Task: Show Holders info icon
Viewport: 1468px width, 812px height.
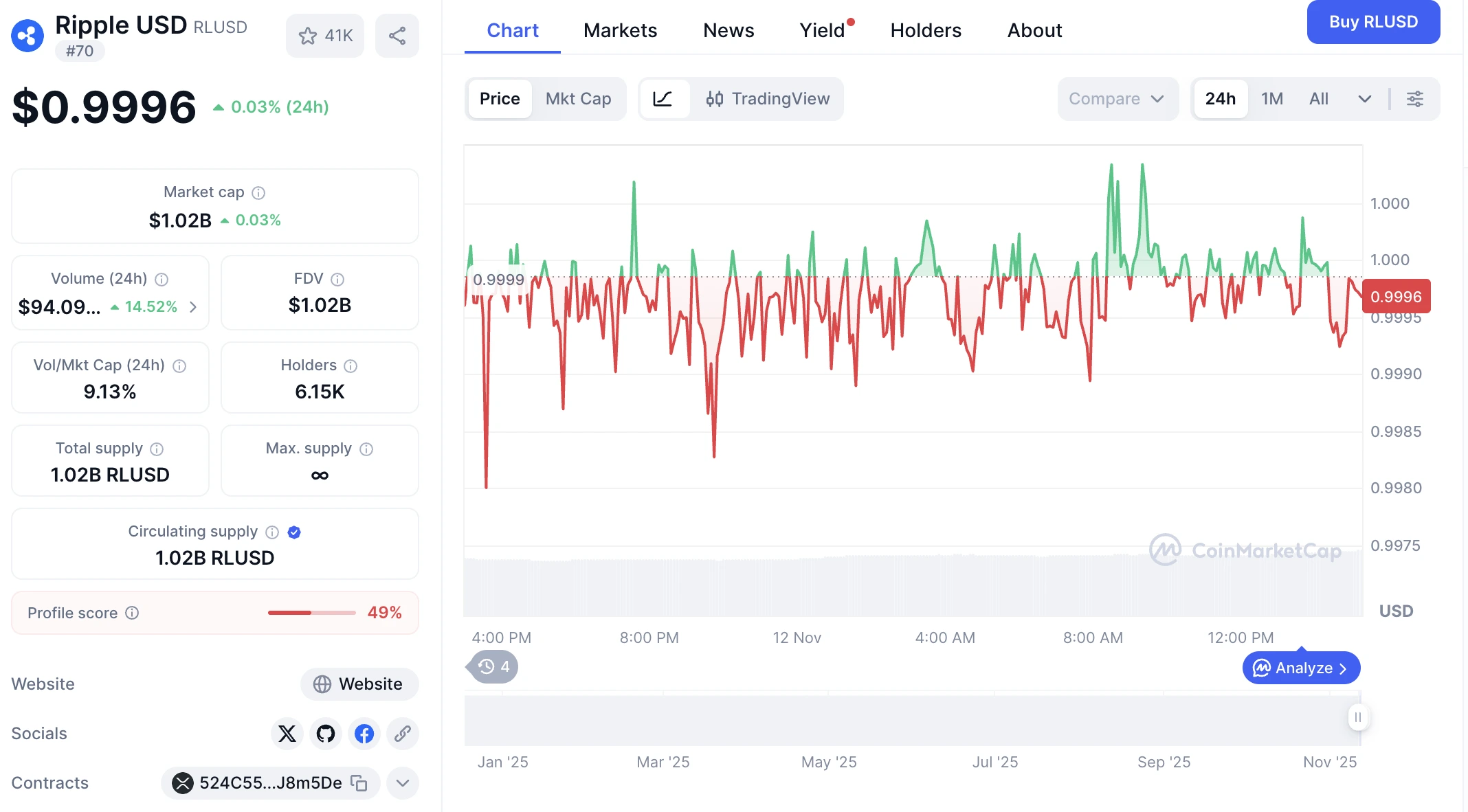Action: [351, 366]
